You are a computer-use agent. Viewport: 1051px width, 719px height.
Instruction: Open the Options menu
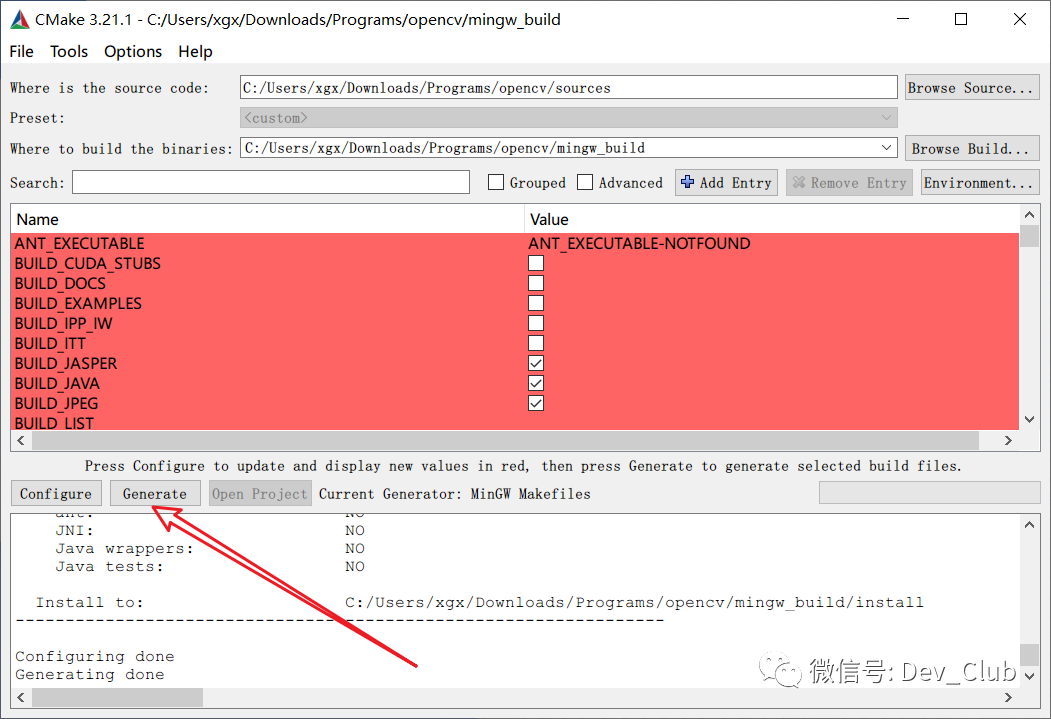[133, 52]
